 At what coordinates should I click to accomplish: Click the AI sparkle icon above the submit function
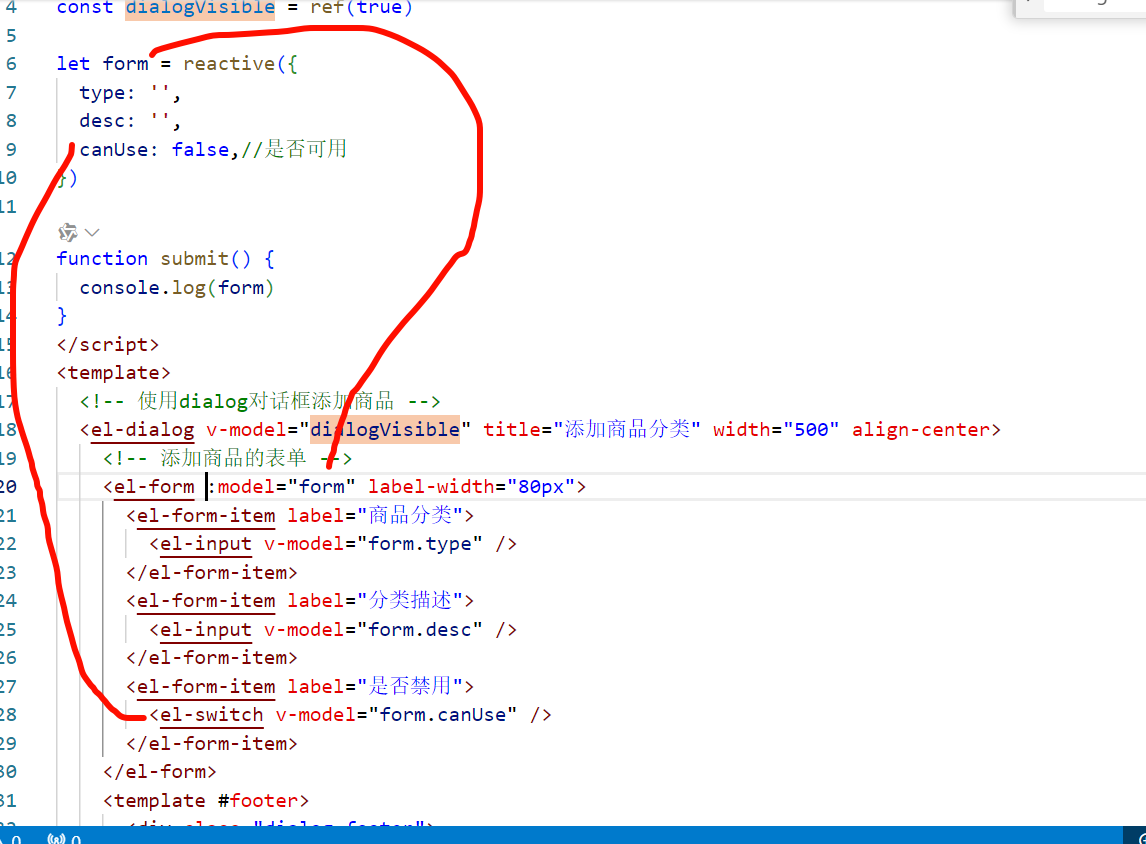pos(68,232)
